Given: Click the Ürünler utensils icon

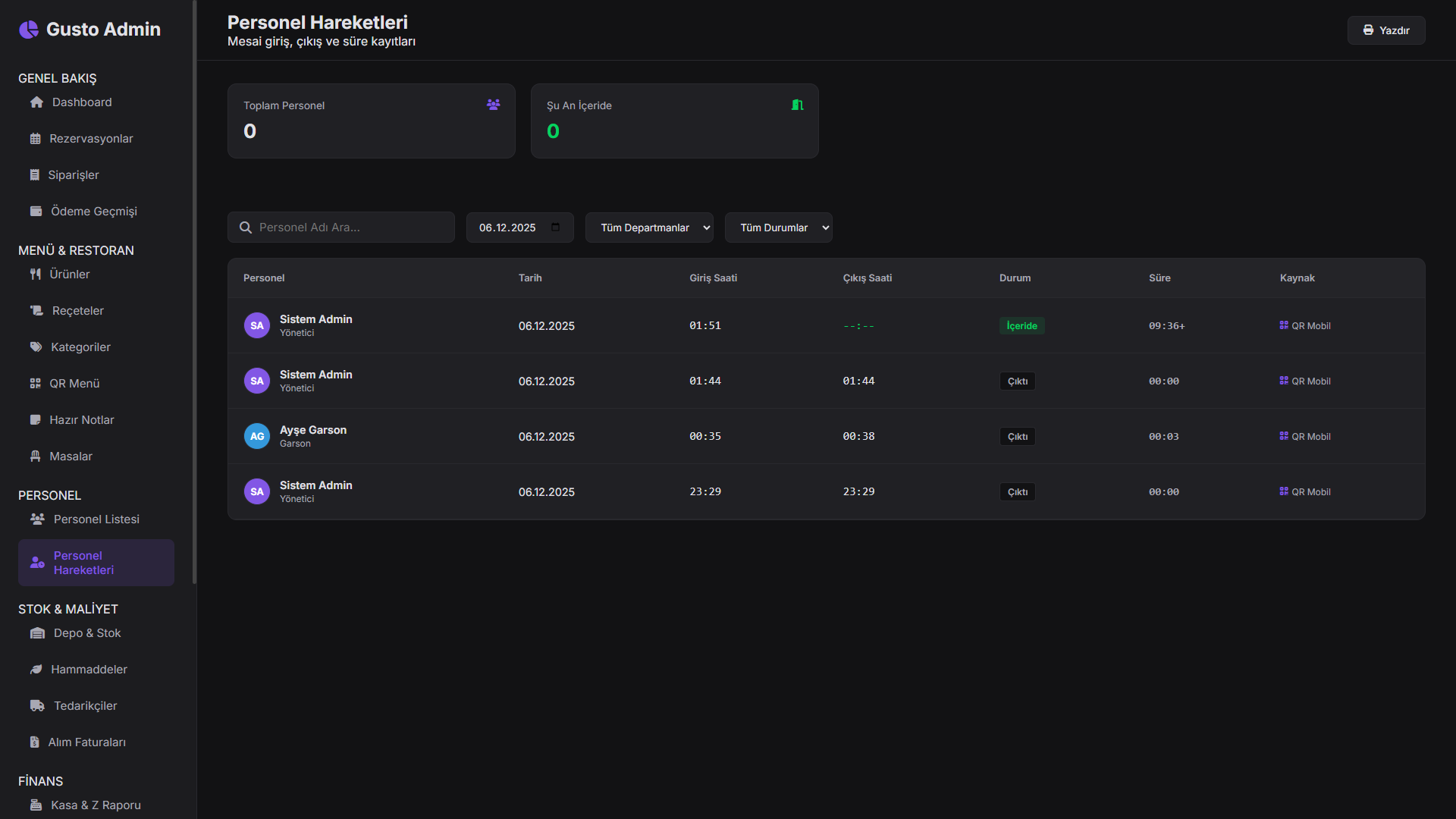Looking at the screenshot, I should 35,275.
